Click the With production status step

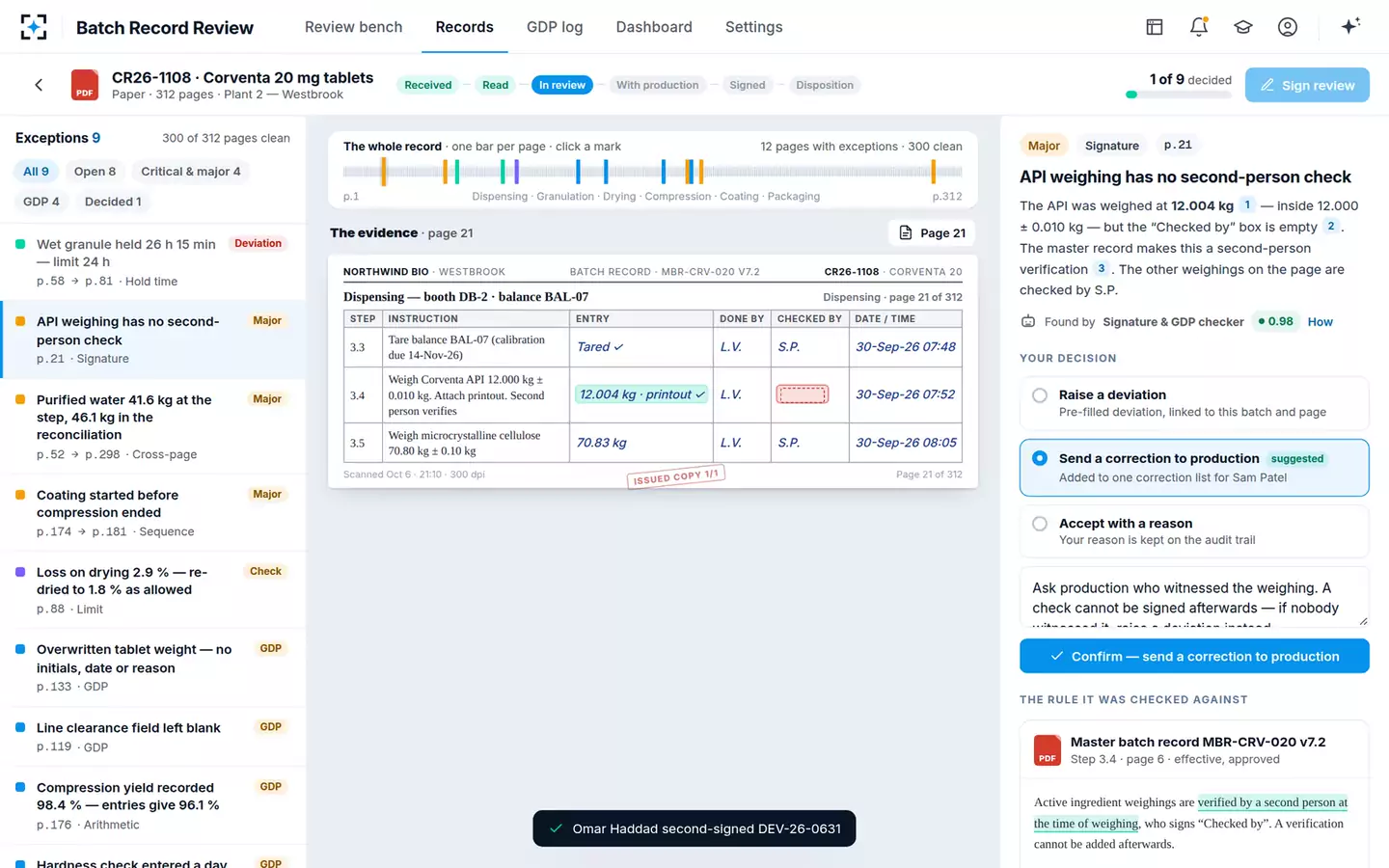(658, 85)
